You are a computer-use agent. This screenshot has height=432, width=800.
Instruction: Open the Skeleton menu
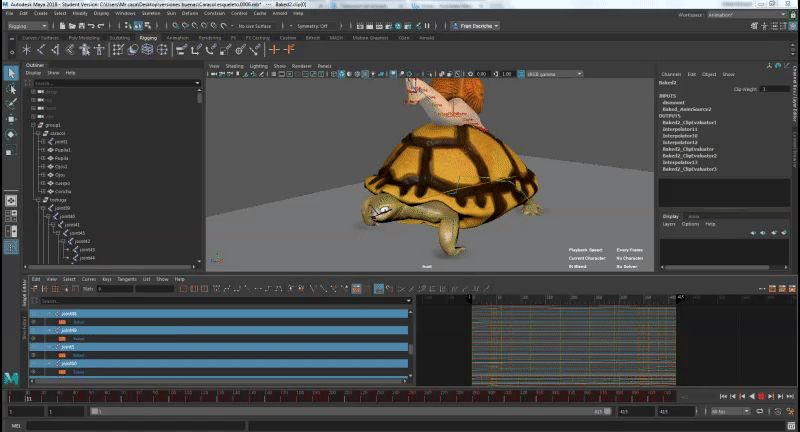153,13
